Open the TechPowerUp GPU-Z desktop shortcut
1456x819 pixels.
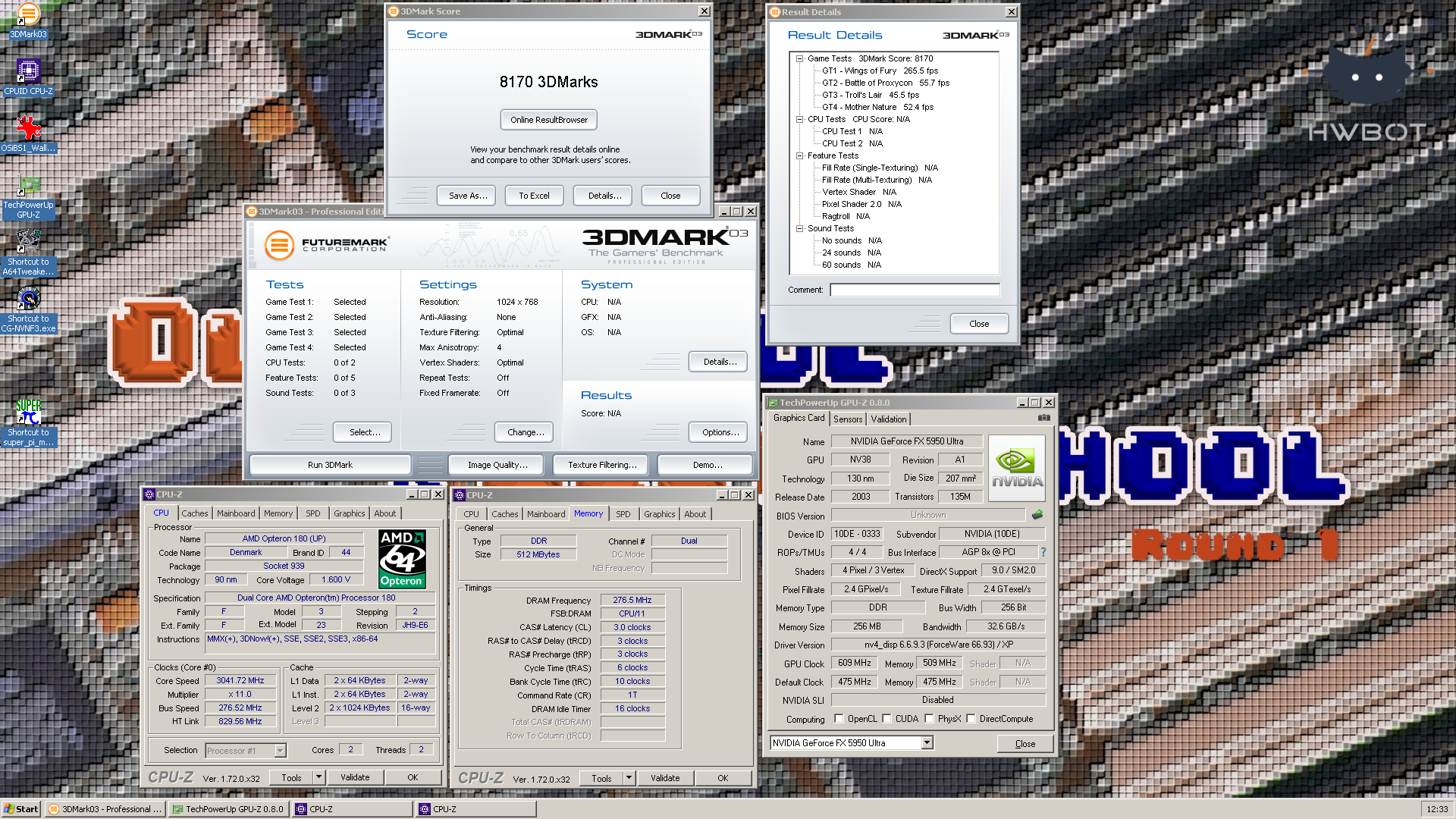(28, 197)
